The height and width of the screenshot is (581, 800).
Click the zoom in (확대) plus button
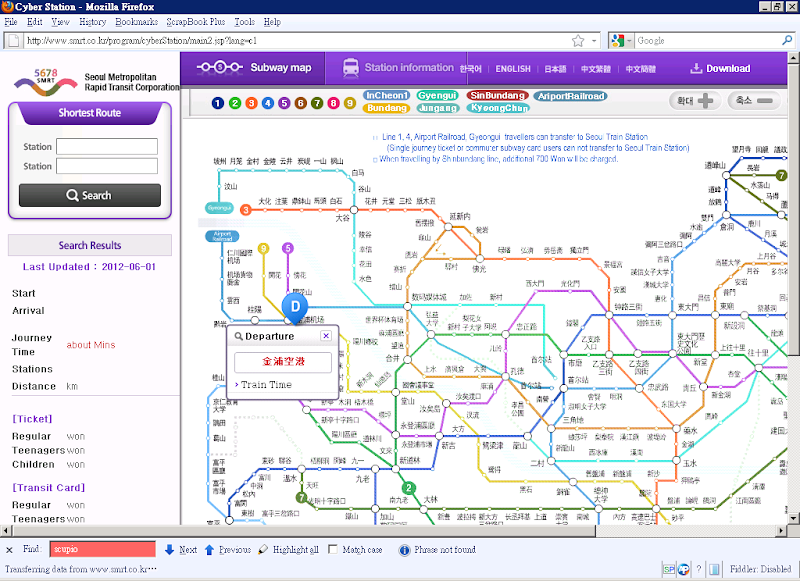[695, 100]
